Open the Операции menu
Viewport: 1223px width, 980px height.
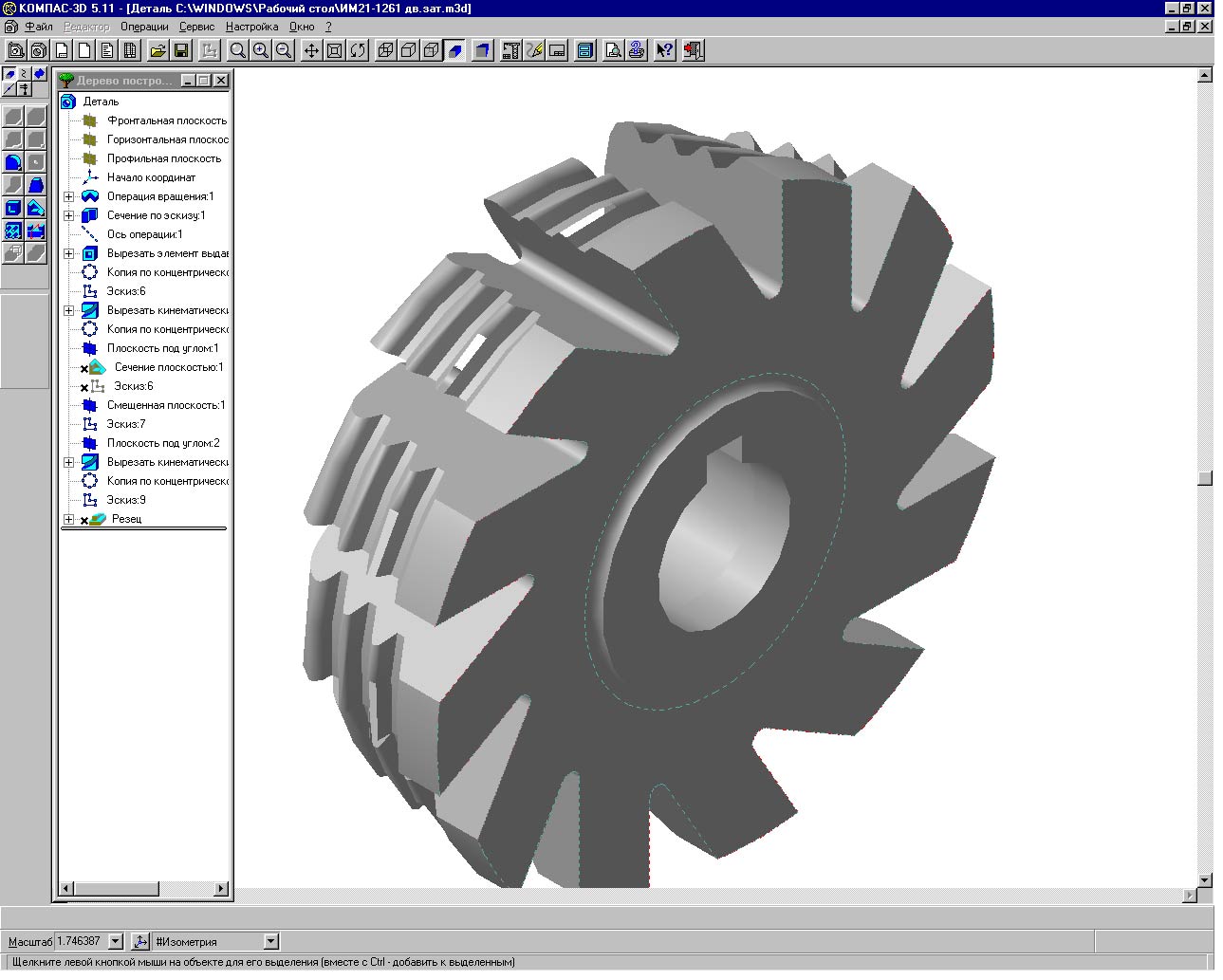(x=144, y=27)
